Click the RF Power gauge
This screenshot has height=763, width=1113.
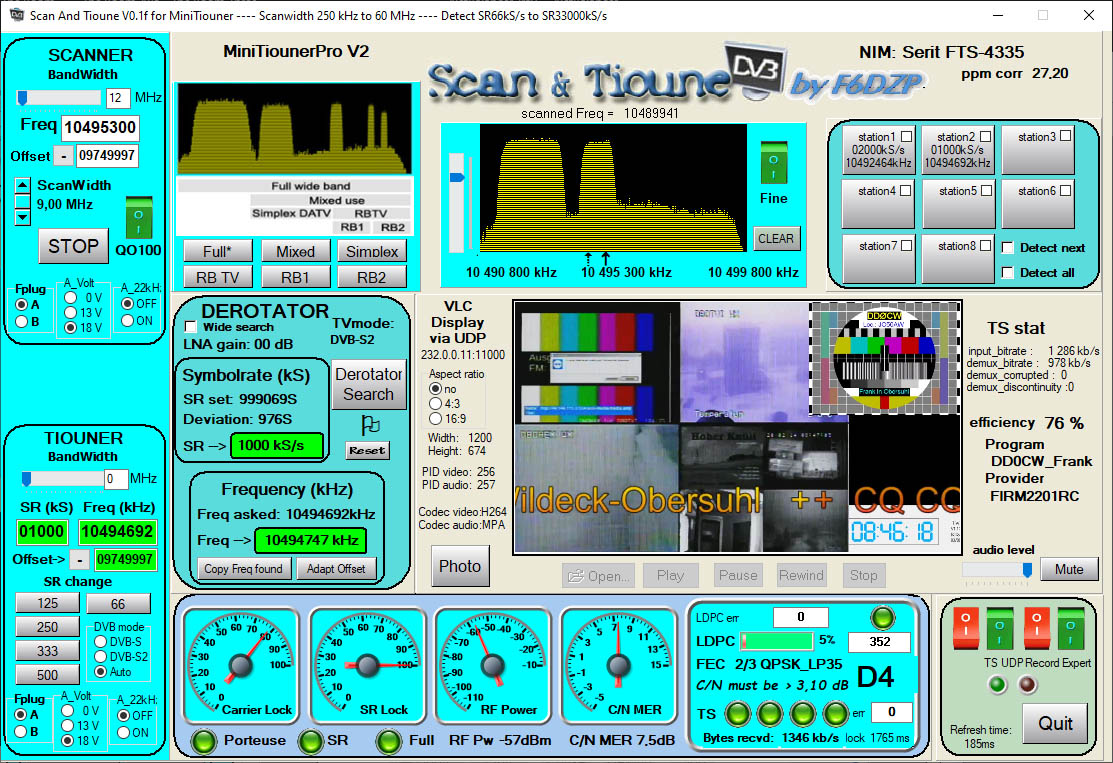(x=493, y=665)
